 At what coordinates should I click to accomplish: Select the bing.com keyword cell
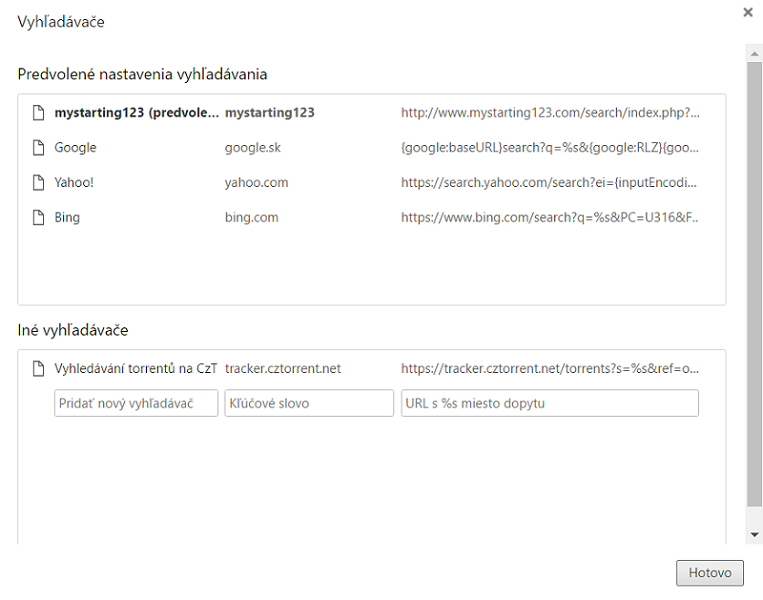(x=251, y=218)
